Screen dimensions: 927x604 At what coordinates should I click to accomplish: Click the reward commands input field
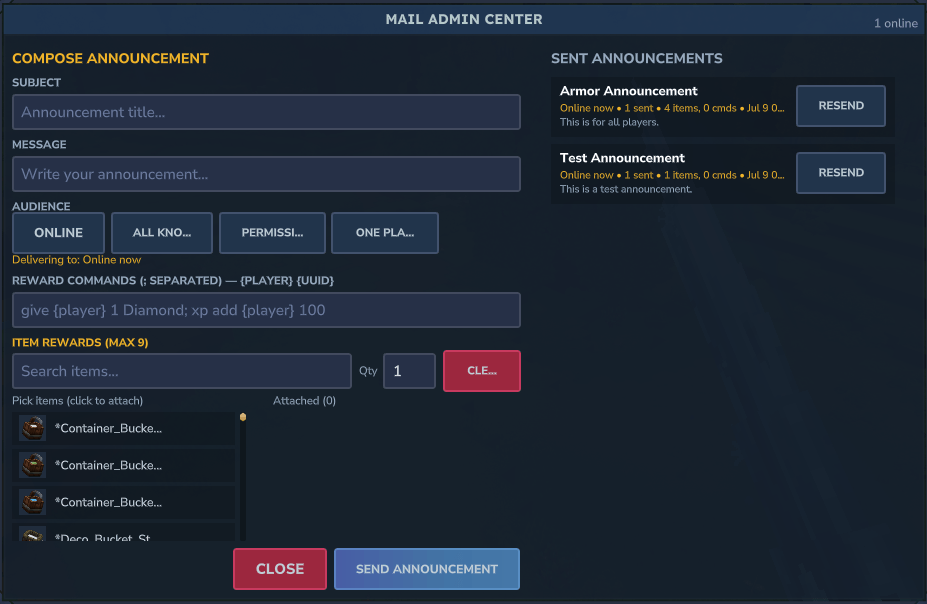coord(266,310)
